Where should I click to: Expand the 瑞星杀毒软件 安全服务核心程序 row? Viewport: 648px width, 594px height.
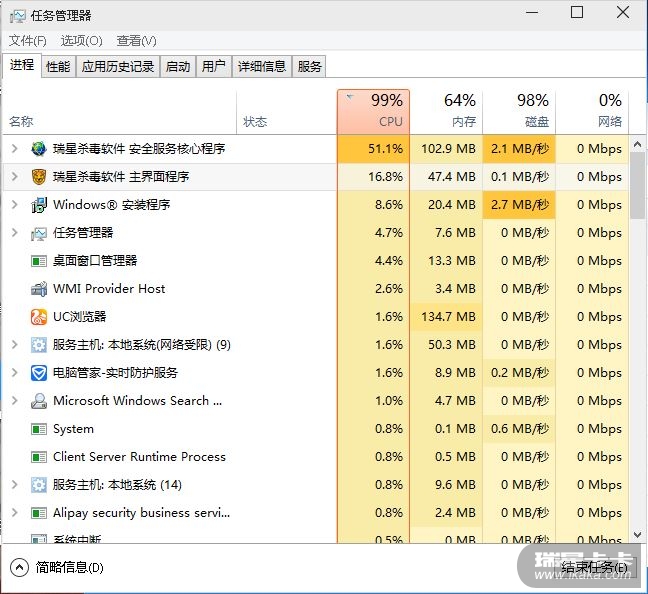point(14,148)
